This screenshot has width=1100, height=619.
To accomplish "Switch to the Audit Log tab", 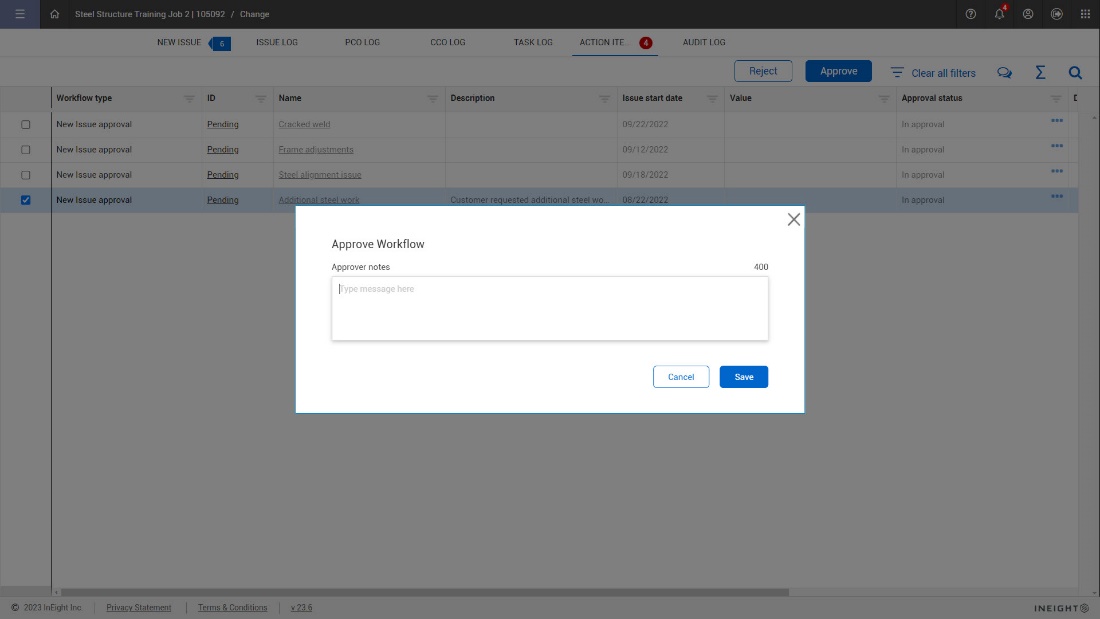I will click(704, 42).
